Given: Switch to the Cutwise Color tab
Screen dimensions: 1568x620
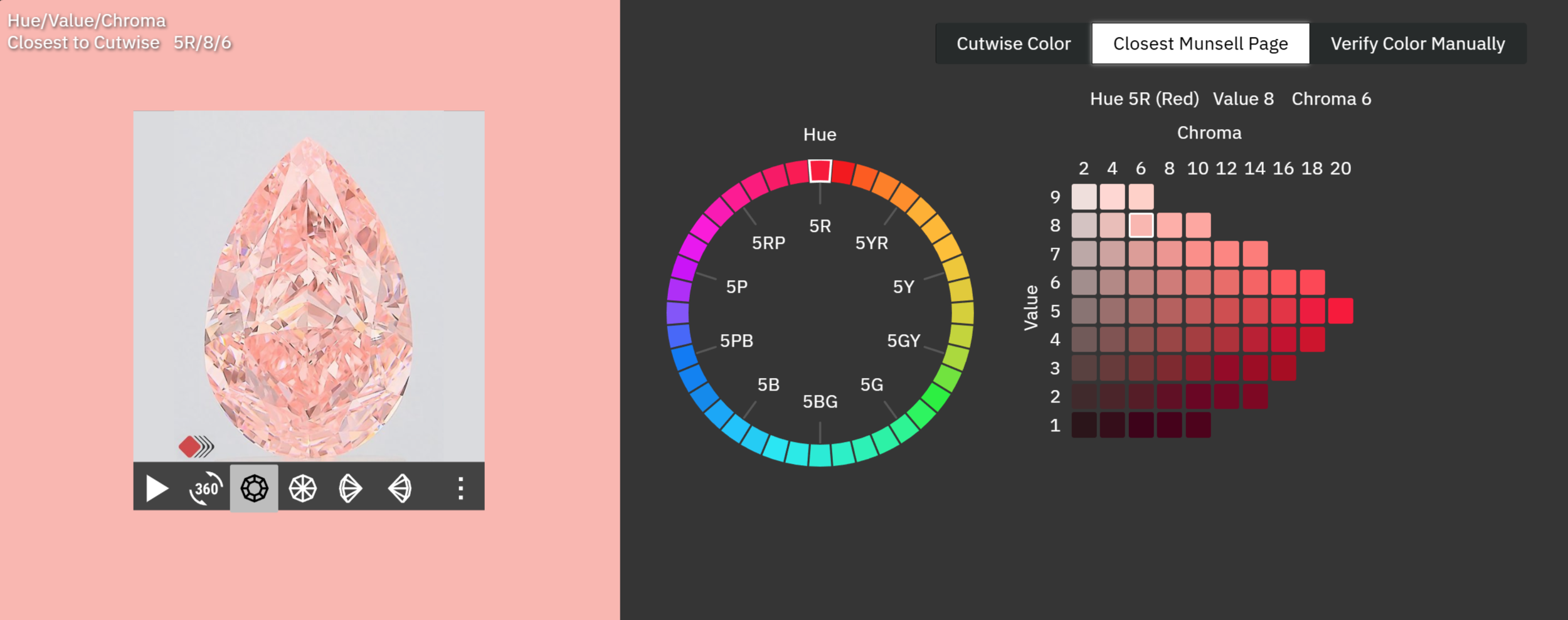Looking at the screenshot, I should pos(1013,44).
